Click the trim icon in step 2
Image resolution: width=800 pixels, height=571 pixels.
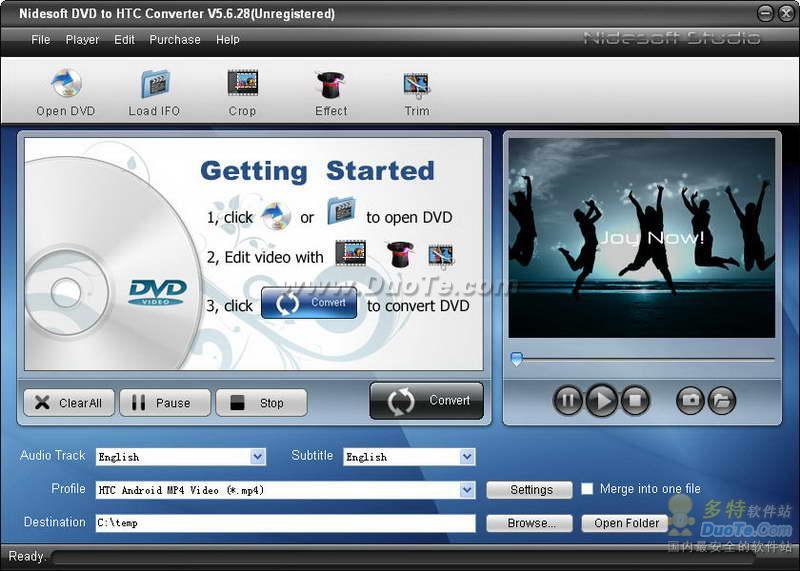441,256
